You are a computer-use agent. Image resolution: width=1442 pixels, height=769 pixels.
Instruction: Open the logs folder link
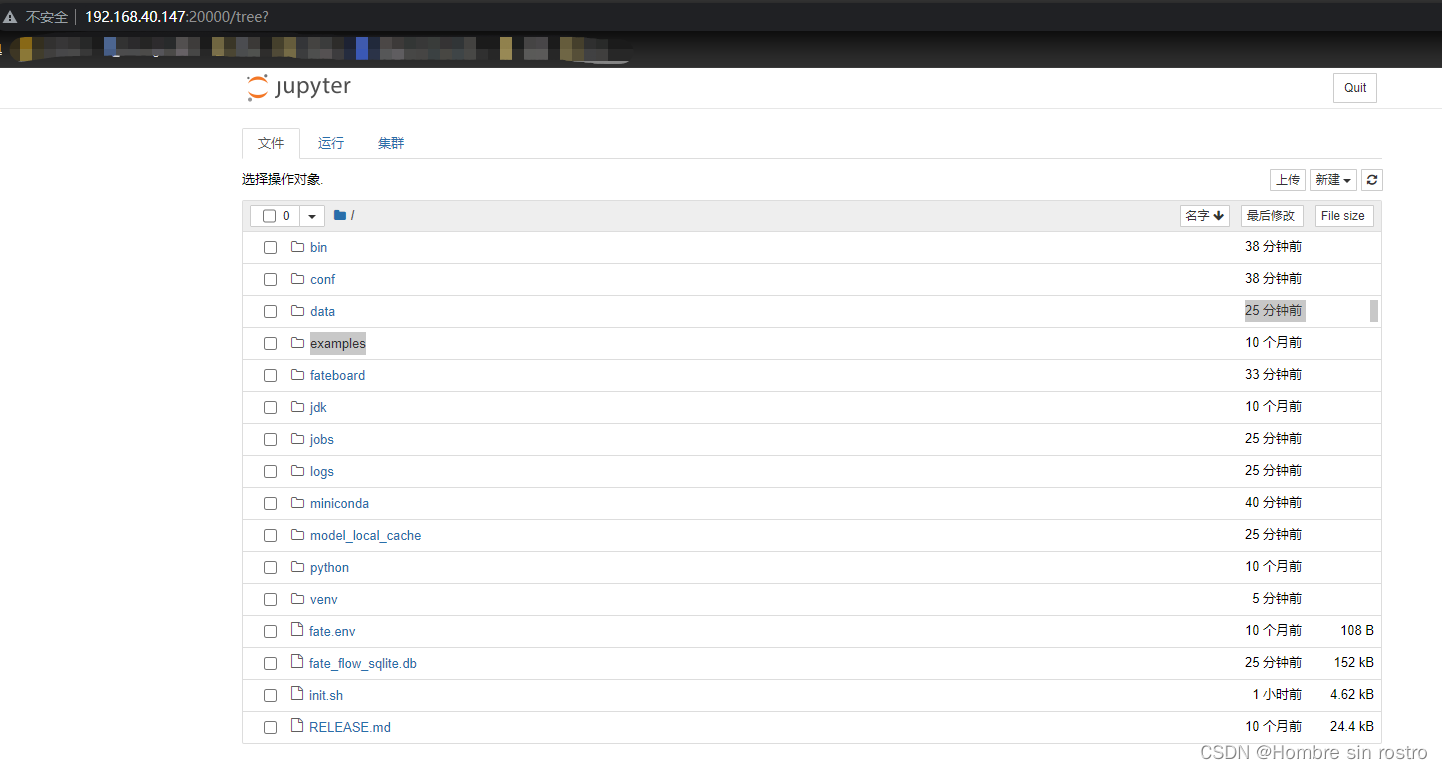pos(322,471)
